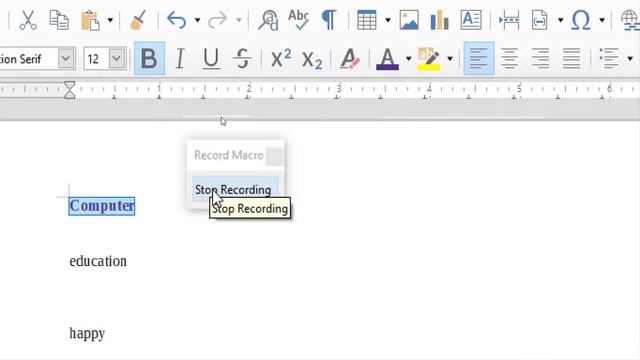Open the Redo history dropdown arrow
Screen dimensions: 640x360
click(x=239, y=20)
